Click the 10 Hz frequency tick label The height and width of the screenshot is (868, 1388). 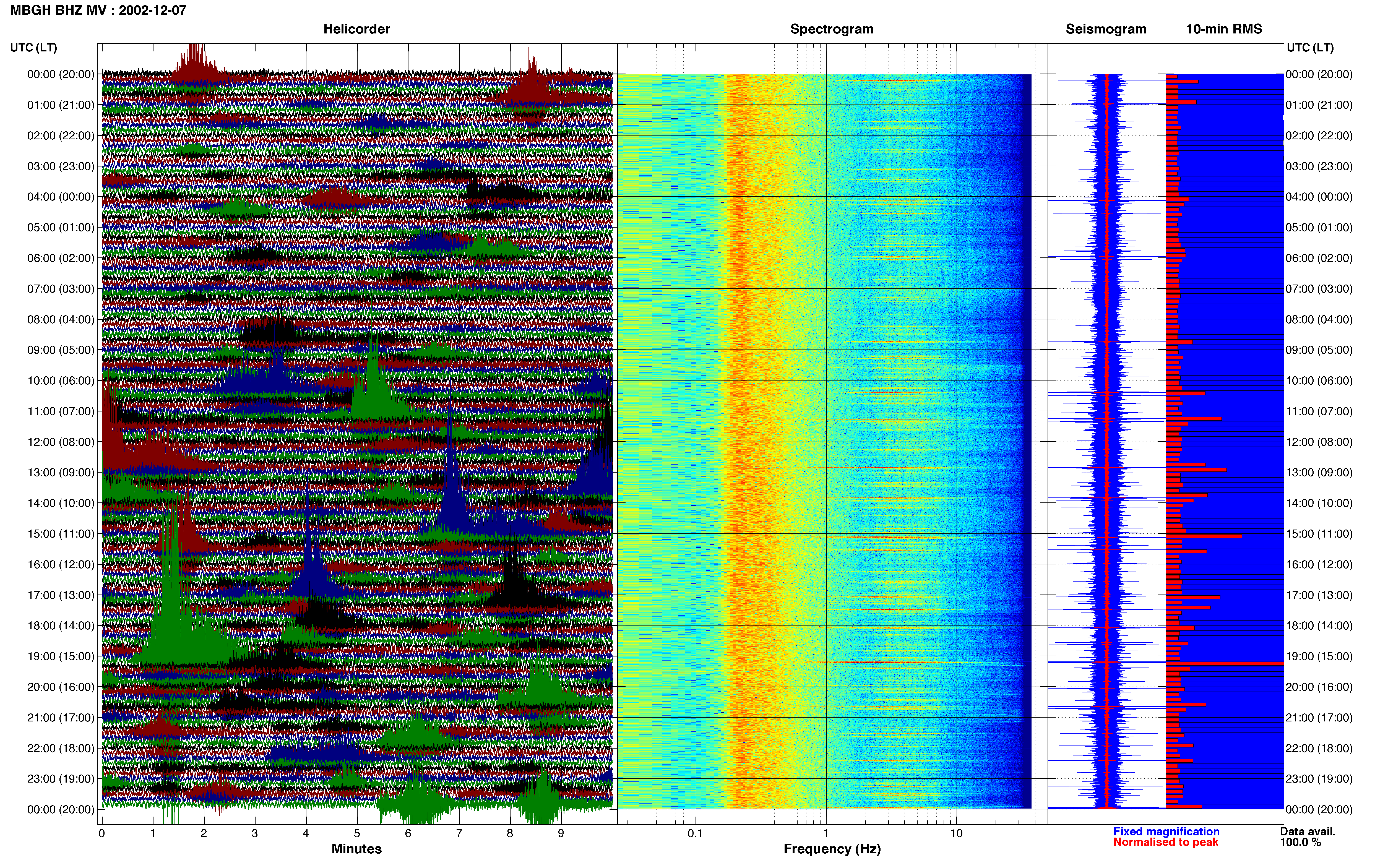coord(956,833)
